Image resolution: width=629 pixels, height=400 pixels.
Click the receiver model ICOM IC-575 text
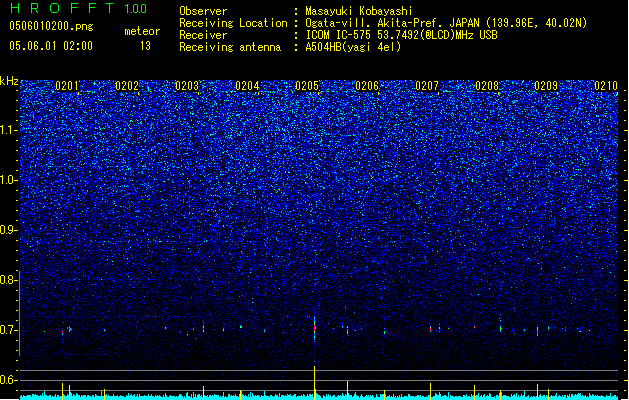(x=401, y=35)
